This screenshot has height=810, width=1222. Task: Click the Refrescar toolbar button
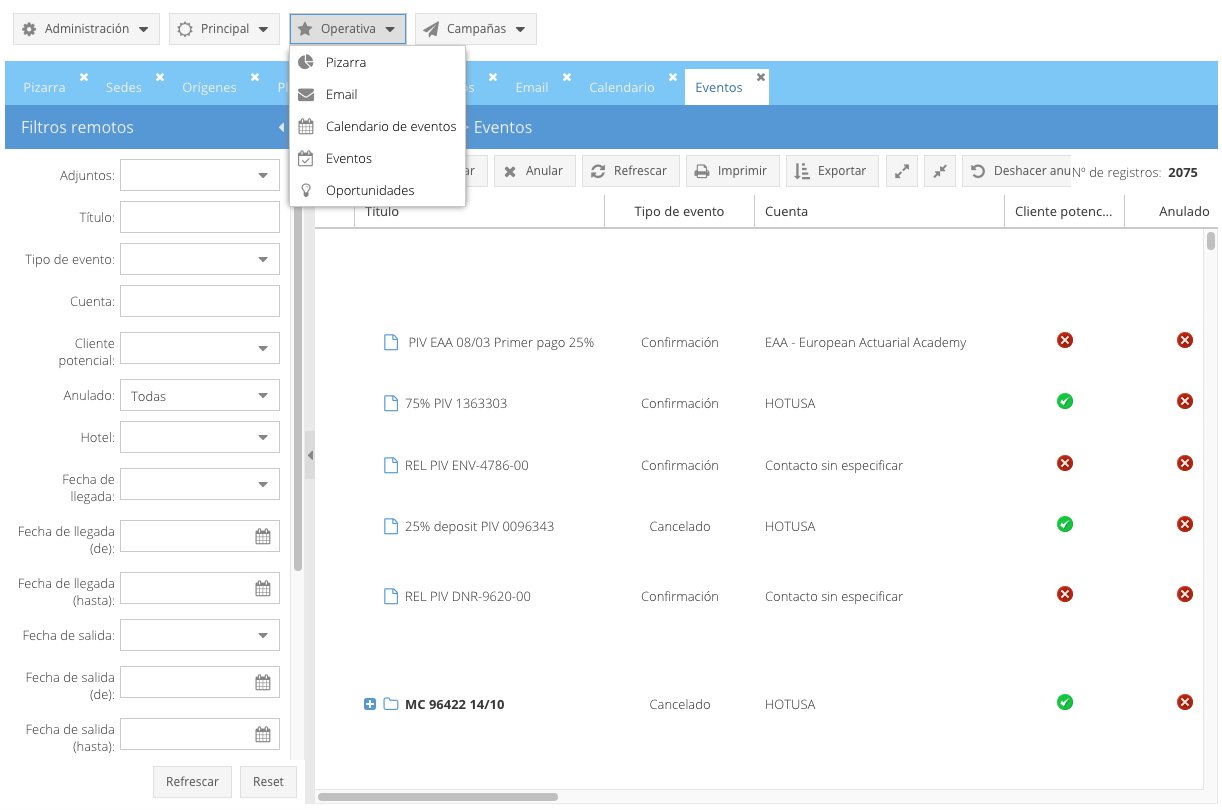click(631, 171)
